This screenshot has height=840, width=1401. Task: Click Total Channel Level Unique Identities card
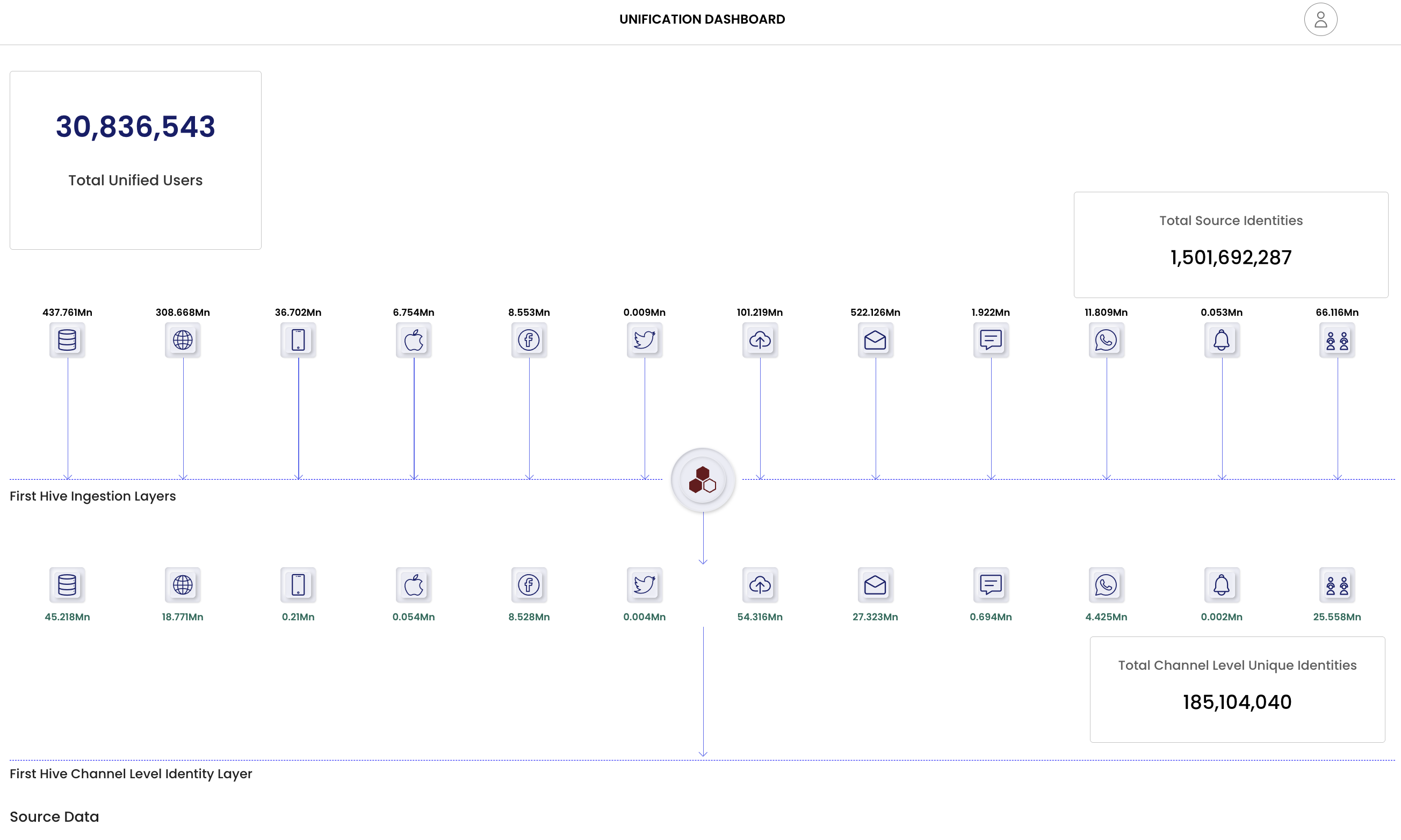click(1237, 689)
